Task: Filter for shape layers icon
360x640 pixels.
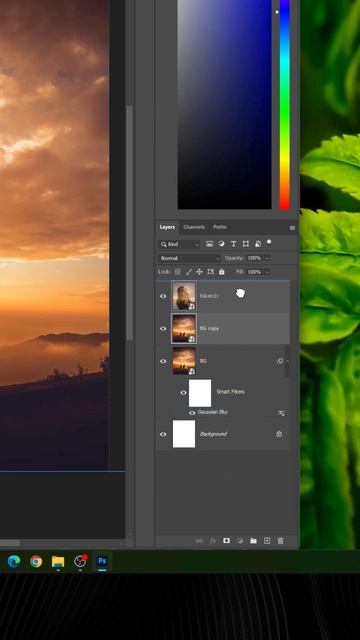Action: (x=246, y=244)
